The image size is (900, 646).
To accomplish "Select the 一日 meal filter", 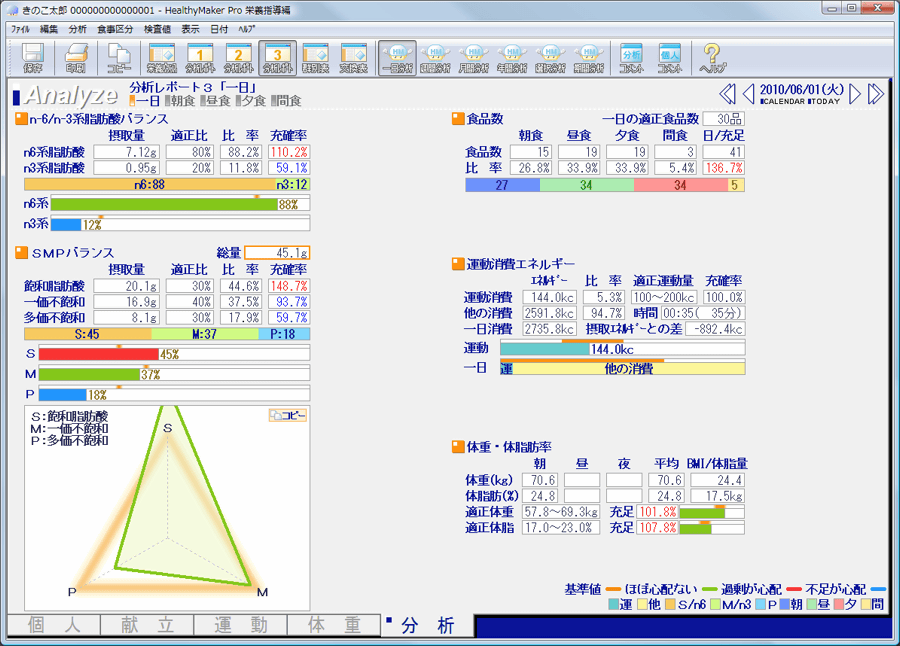I will [145, 101].
